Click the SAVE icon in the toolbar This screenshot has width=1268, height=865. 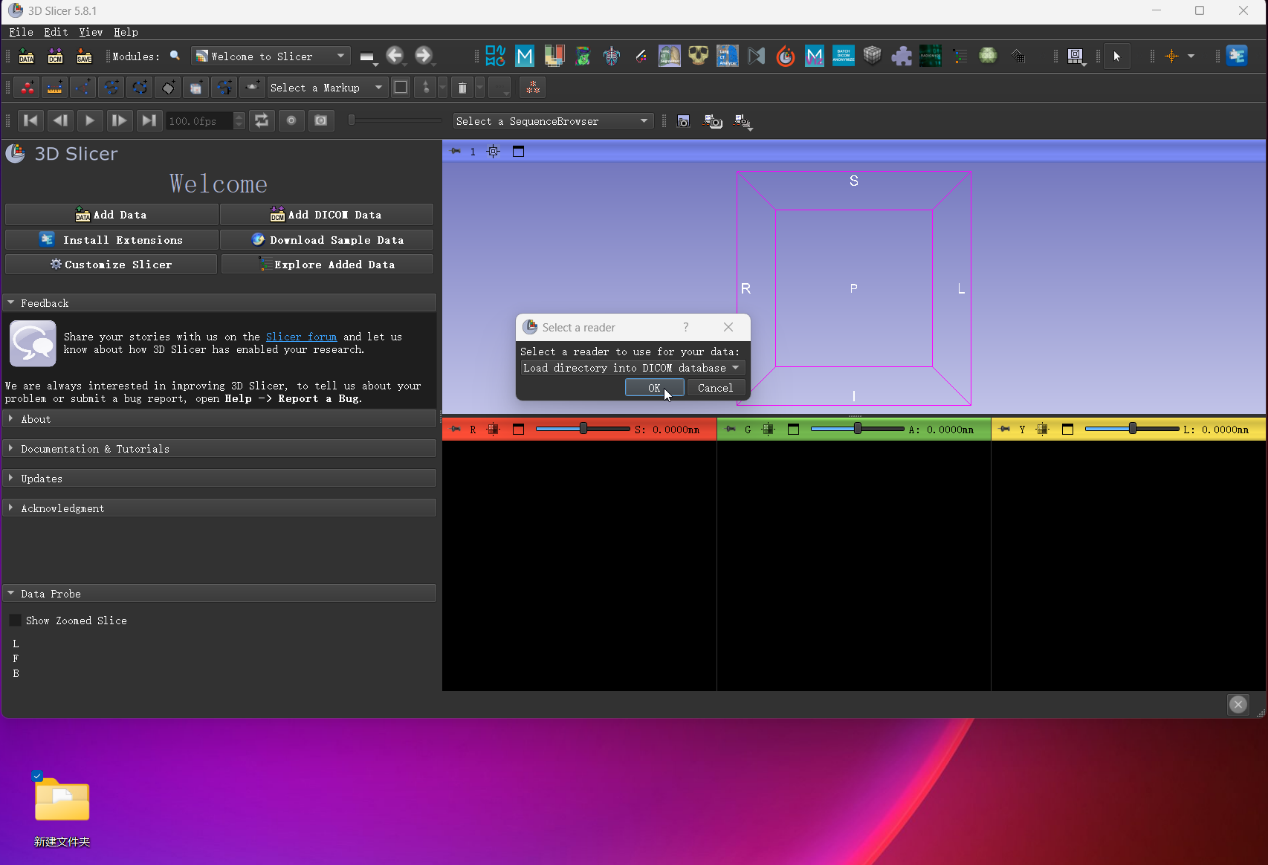(84, 57)
